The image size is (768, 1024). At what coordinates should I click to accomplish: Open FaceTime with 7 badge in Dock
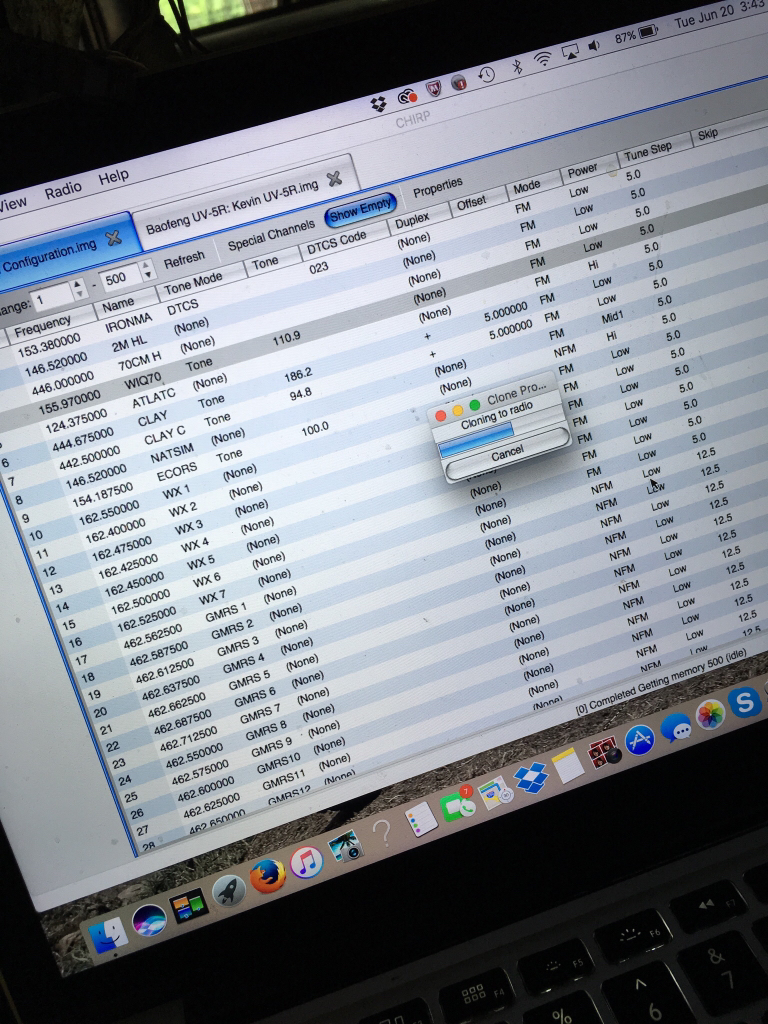[456, 805]
